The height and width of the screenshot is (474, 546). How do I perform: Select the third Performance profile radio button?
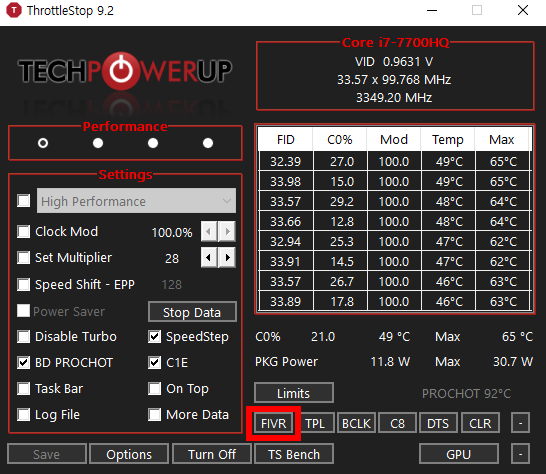point(153,143)
